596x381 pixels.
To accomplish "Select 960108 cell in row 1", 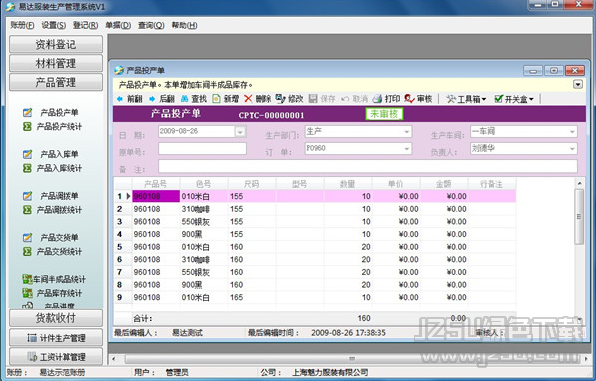I will pyautogui.click(x=156, y=196).
